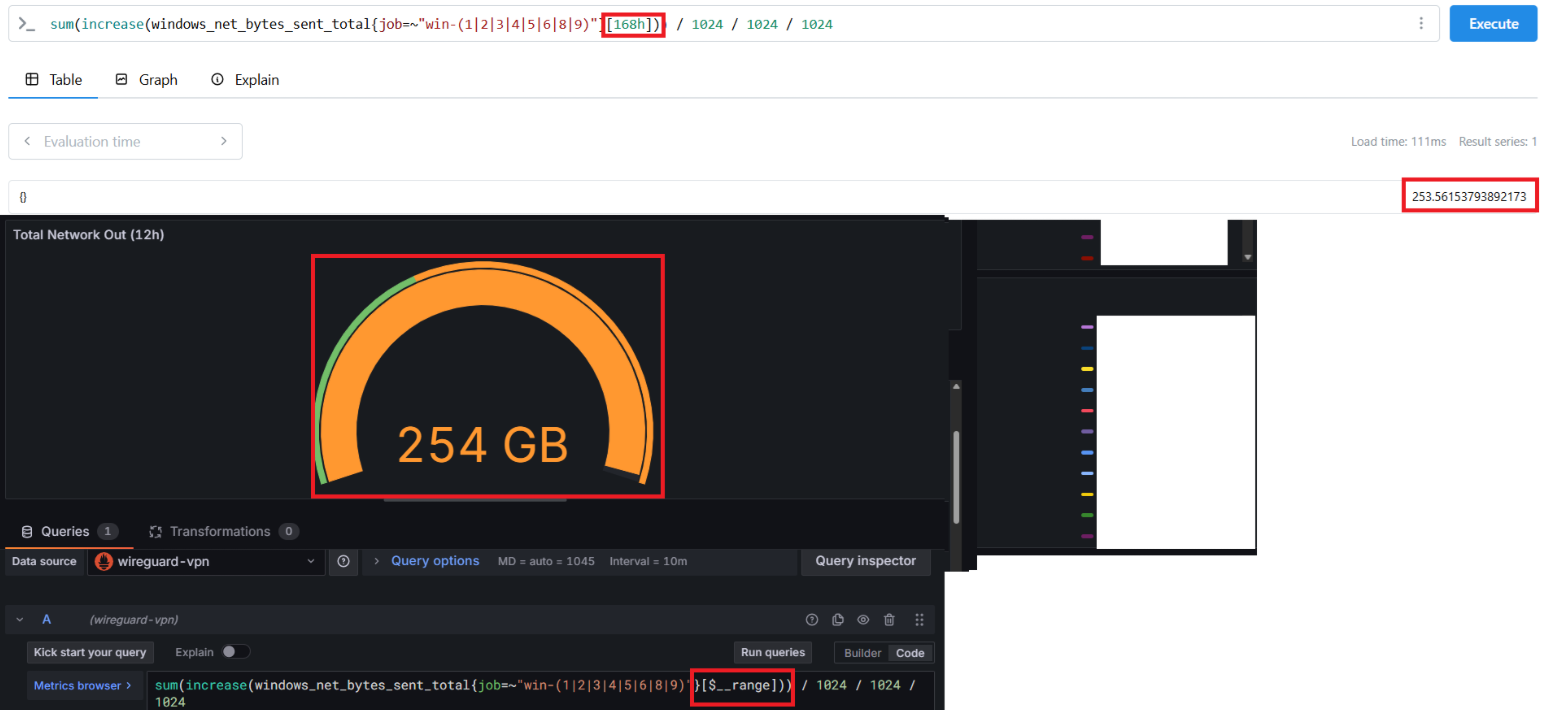Open the three-dot menu beside Execute
The image size is (1548, 710).
[1420, 24]
